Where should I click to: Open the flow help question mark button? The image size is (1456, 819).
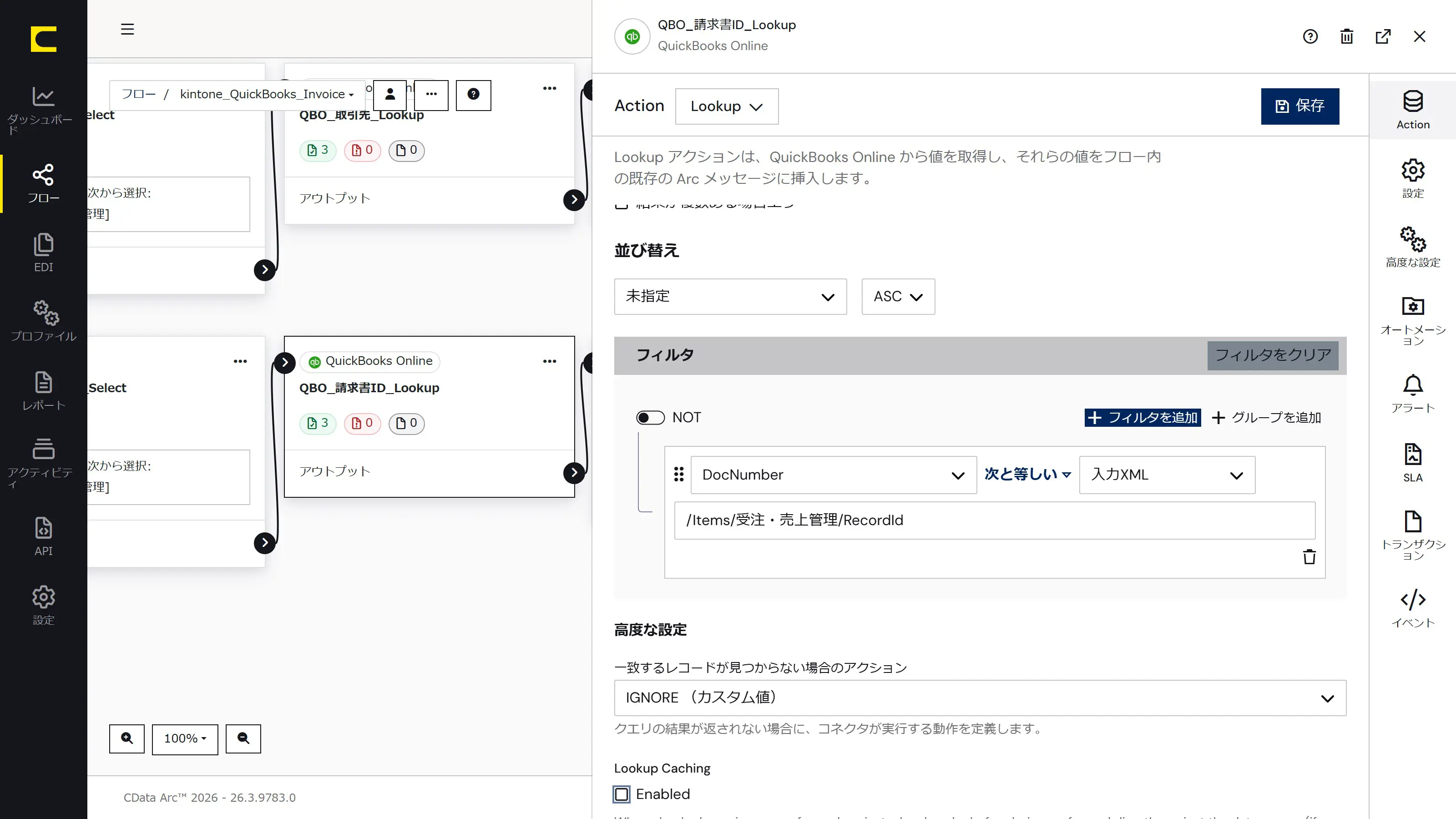[x=474, y=94]
